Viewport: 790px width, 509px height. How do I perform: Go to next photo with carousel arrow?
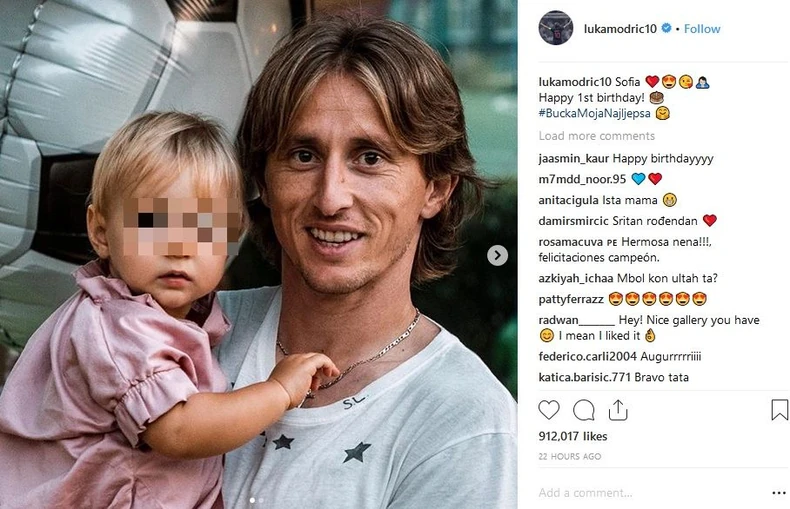point(497,256)
